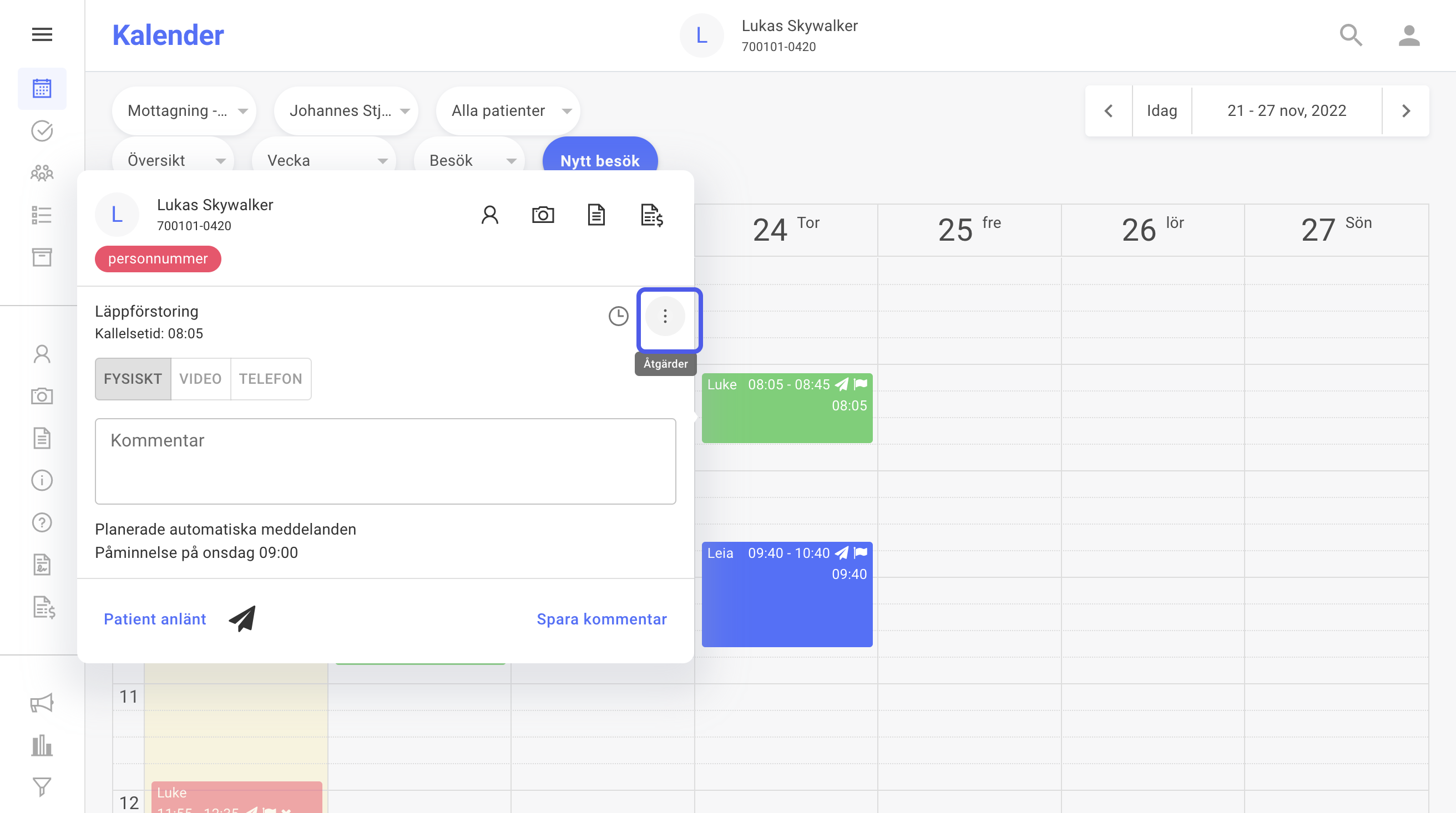1456x813 pixels.
Task: Jump to Idag
Action: point(1161,111)
